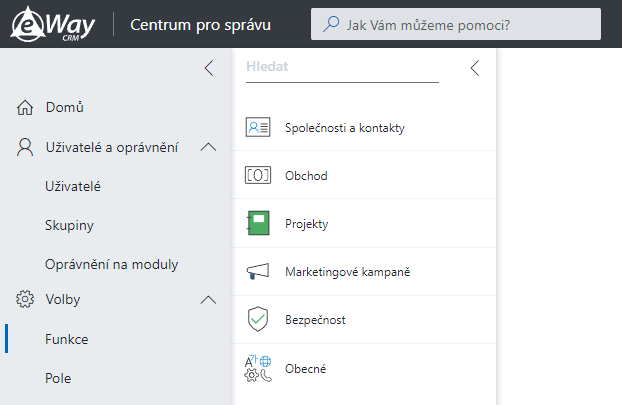The height and width of the screenshot is (405, 622).
Task: Select the Obchod money icon
Action: click(x=258, y=175)
